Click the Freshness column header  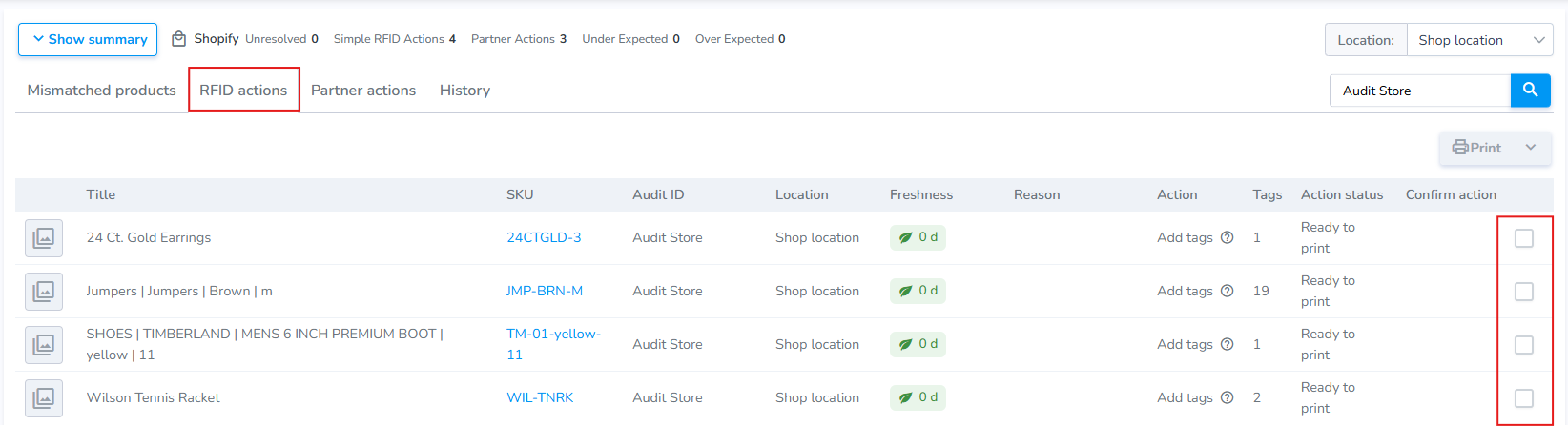(x=921, y=194)
